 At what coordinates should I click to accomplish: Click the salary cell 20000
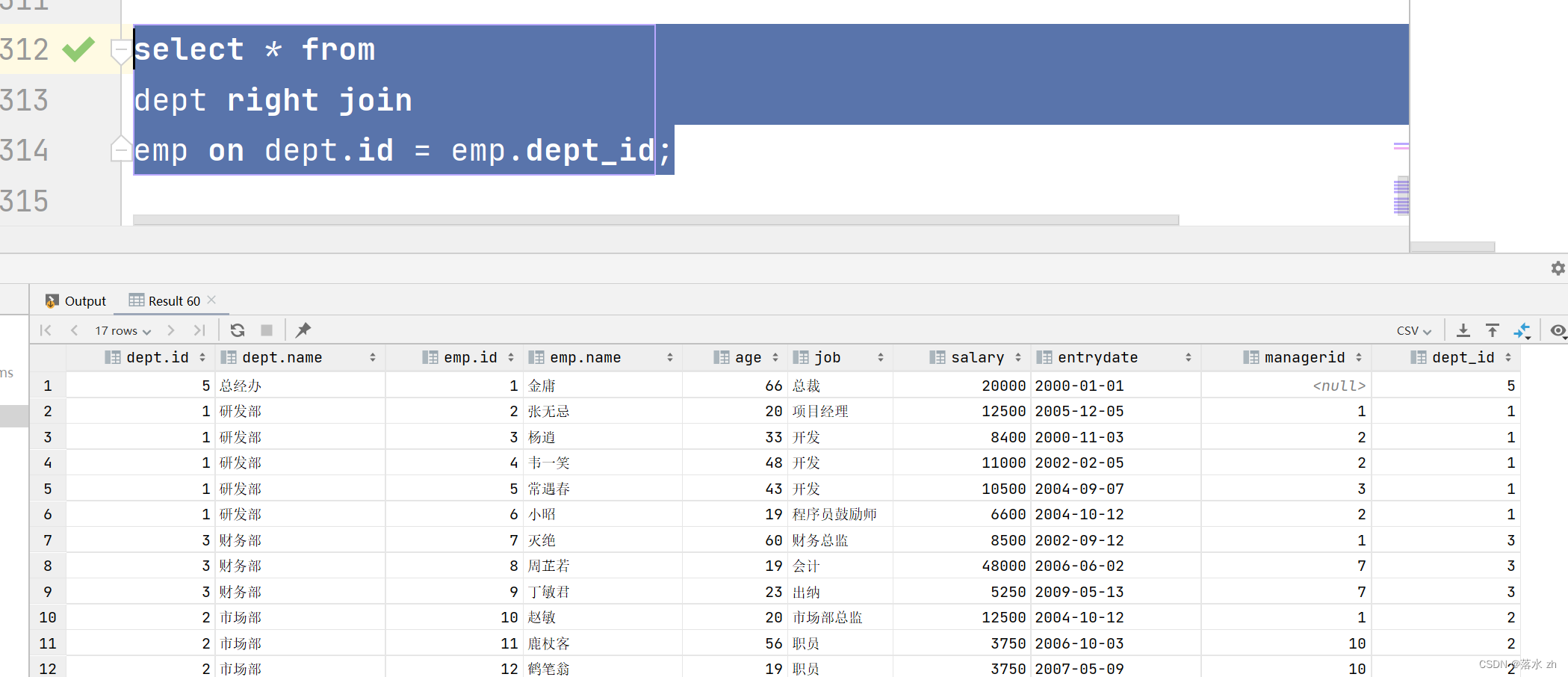point(961,386)
